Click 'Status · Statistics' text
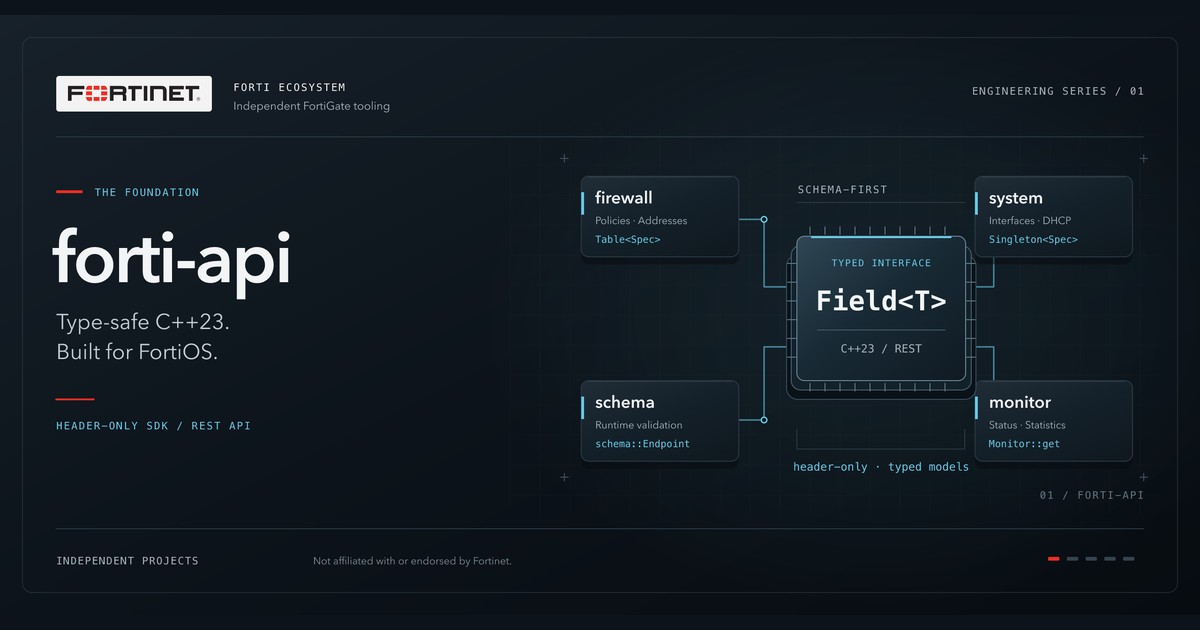Viewport: 1200px width, 630px height. (1027, 425)
